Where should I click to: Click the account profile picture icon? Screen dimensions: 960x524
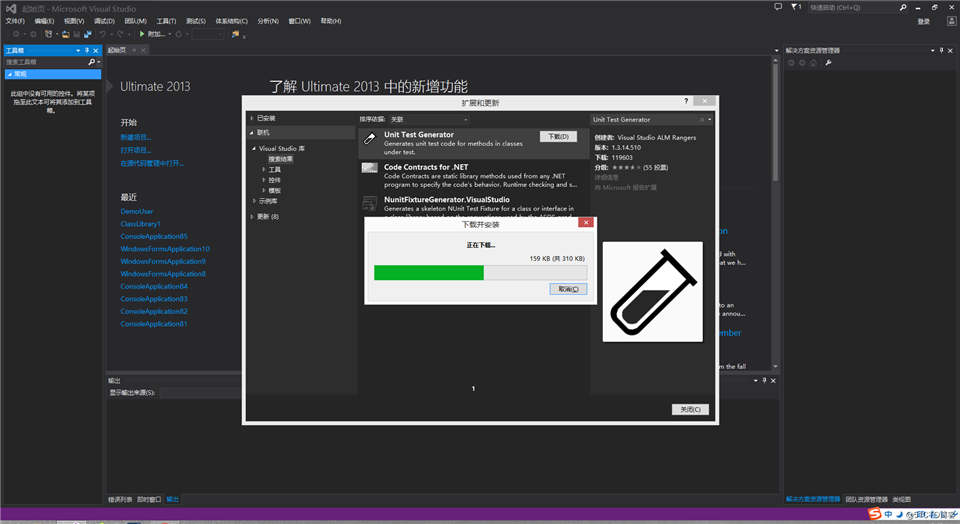coord(952,21)
